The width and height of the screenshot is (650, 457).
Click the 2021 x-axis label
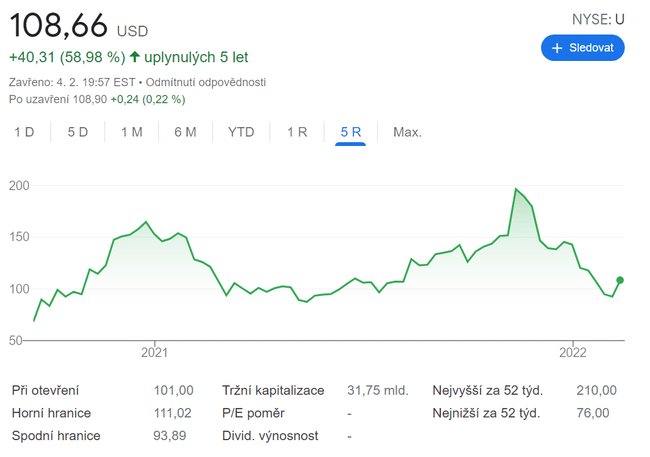[x=155, y=351]
